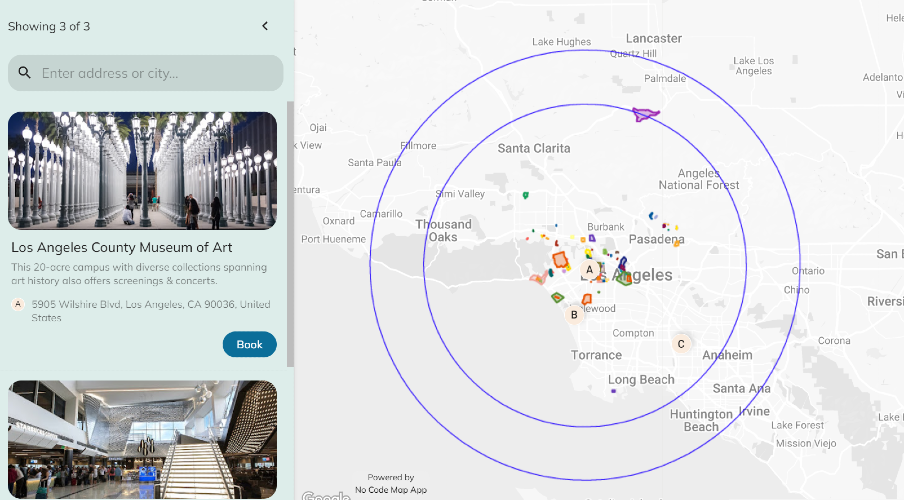Click the pink shape on the coast
Screen dimensions: 904x500
(539, 278)
